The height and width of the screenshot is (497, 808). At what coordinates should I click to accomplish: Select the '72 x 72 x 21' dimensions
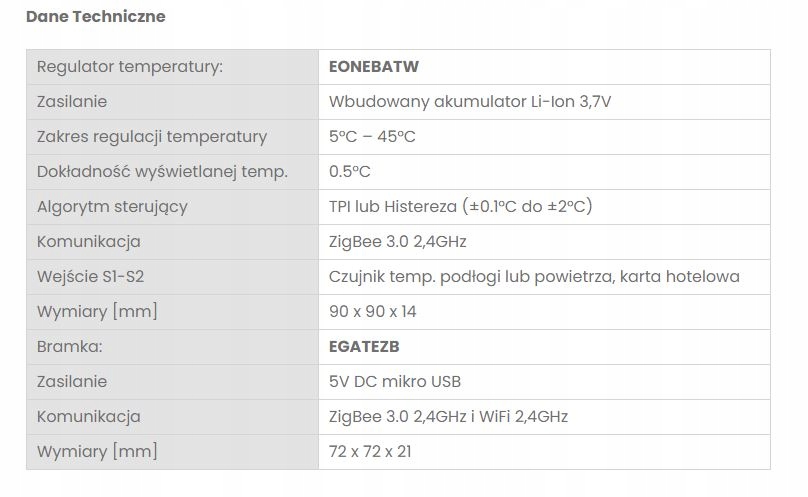coord(370,452)
